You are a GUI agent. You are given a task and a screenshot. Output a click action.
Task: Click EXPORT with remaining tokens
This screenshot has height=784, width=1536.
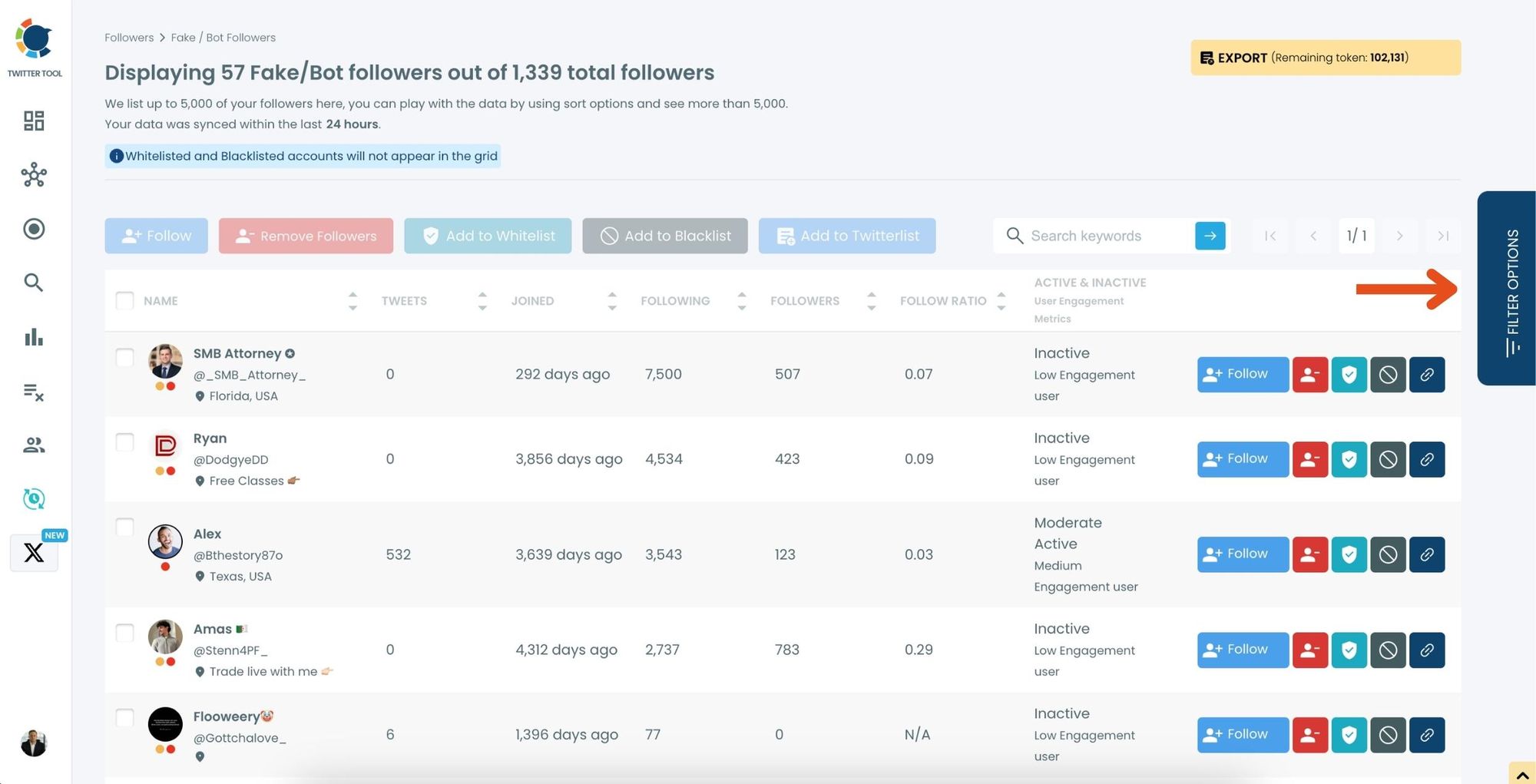coord(1325,58)
